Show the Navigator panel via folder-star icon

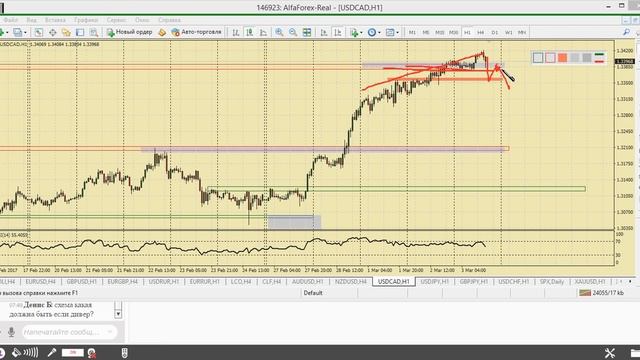tap(66, 32)
